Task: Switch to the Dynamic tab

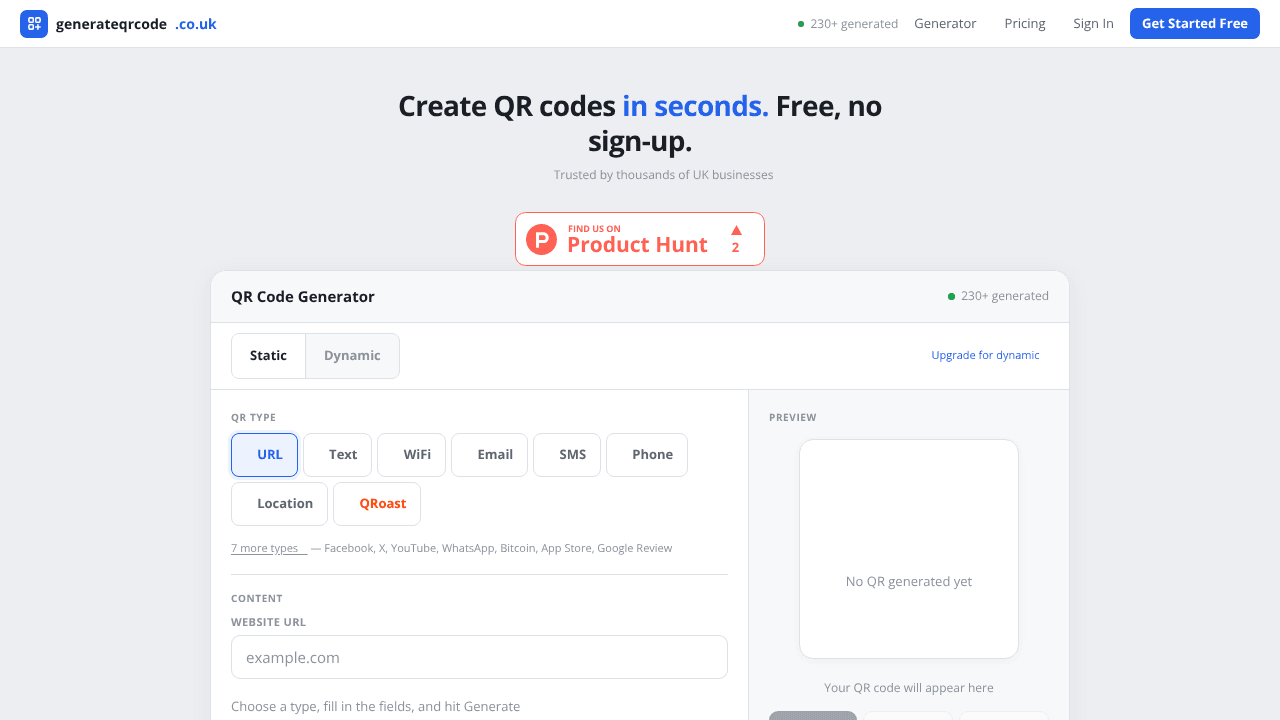Action: pyautogui.click(x=352, y=356)
